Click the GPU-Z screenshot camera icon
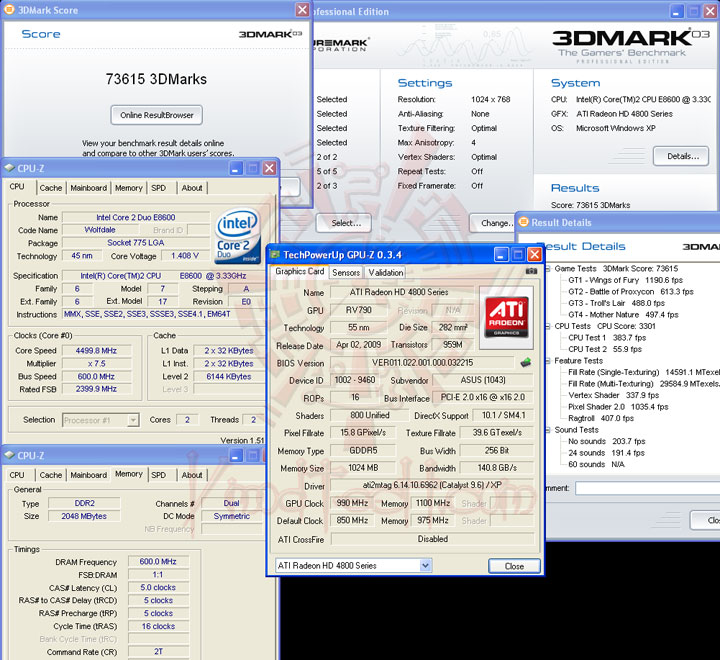 (x=531, y=271)
